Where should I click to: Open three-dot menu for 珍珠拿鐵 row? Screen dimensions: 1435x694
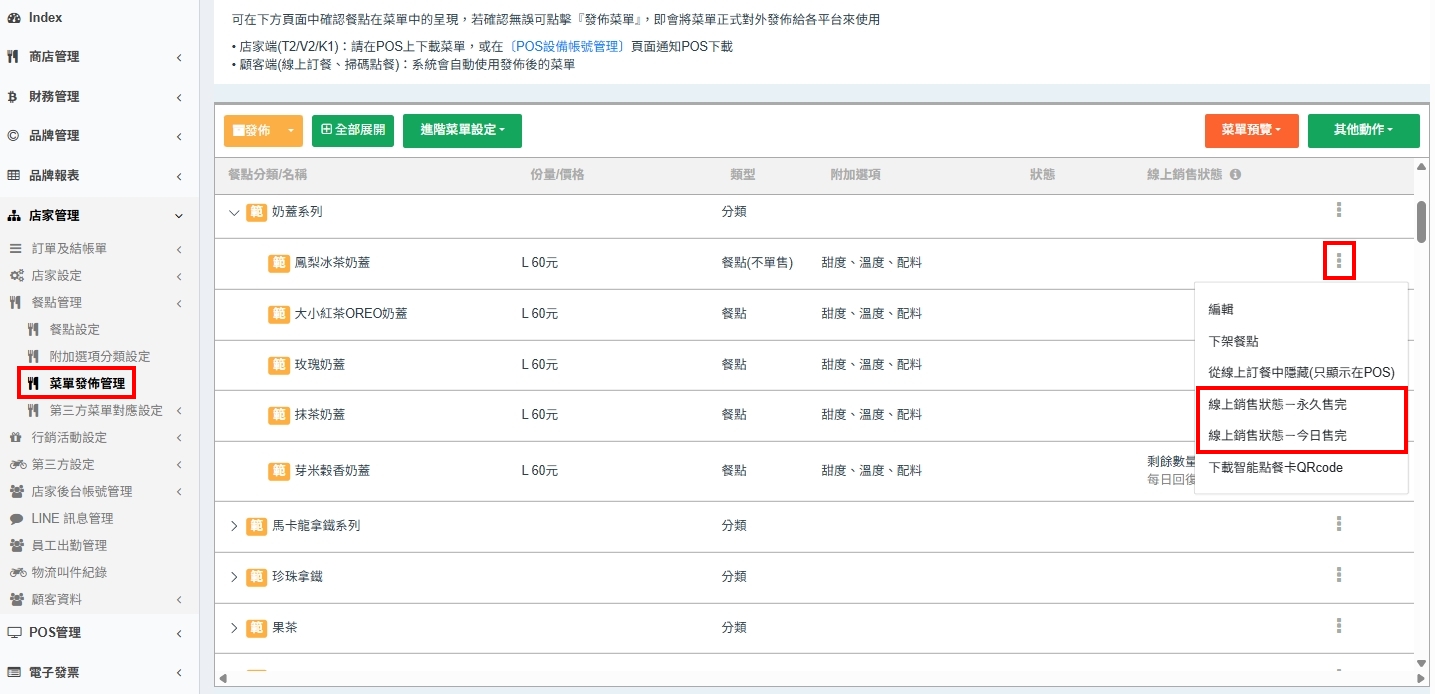[1338, 575]
